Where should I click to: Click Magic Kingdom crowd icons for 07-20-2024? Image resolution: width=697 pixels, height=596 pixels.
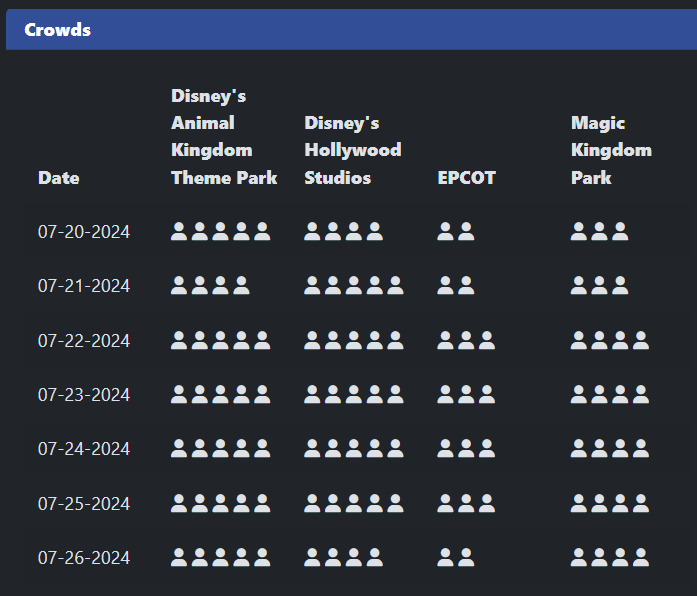click(600, 232)
